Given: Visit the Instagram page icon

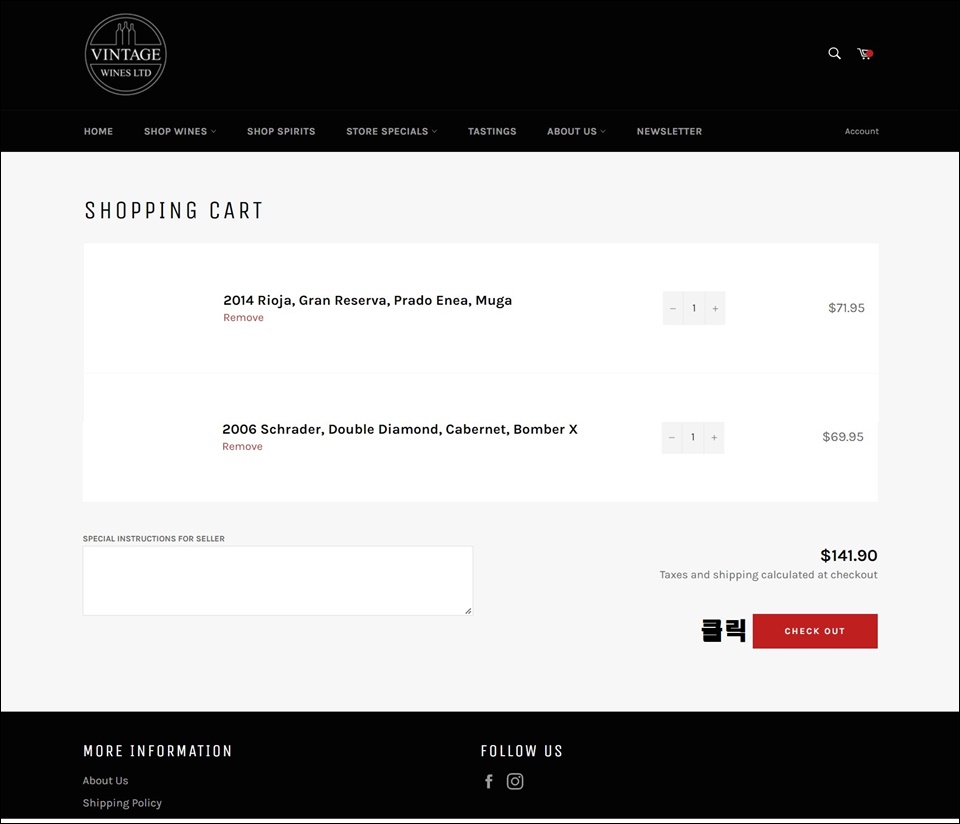Looking at the screenshot, I should pyautogui.click(x=515, y=782).
